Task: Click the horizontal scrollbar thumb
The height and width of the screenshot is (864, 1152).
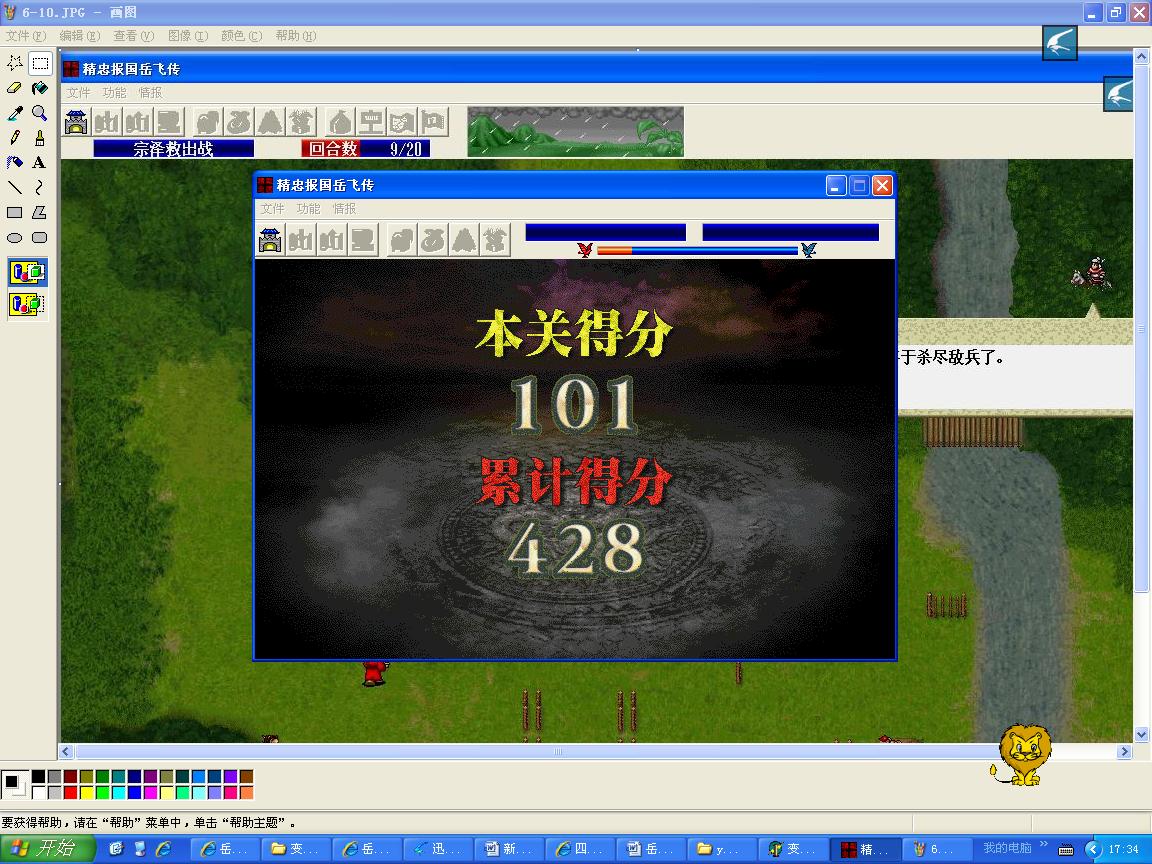Action: [558, 752]
